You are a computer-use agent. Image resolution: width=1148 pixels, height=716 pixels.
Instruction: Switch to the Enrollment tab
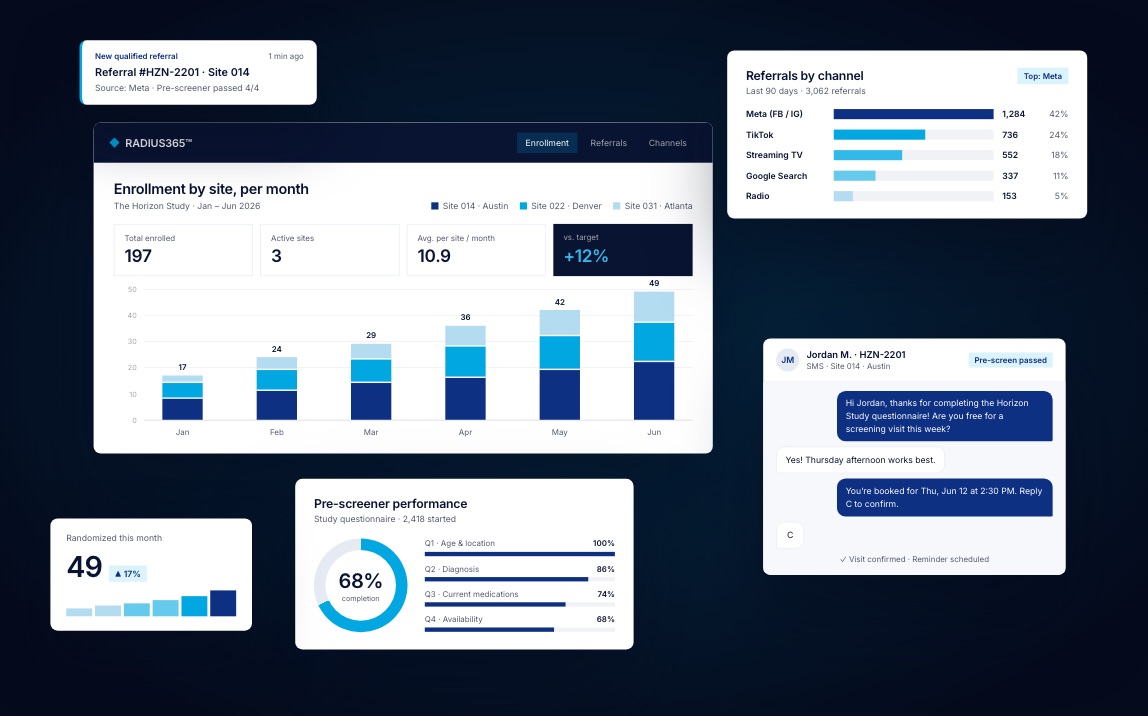pyautogui.click(x=547, y=143)
